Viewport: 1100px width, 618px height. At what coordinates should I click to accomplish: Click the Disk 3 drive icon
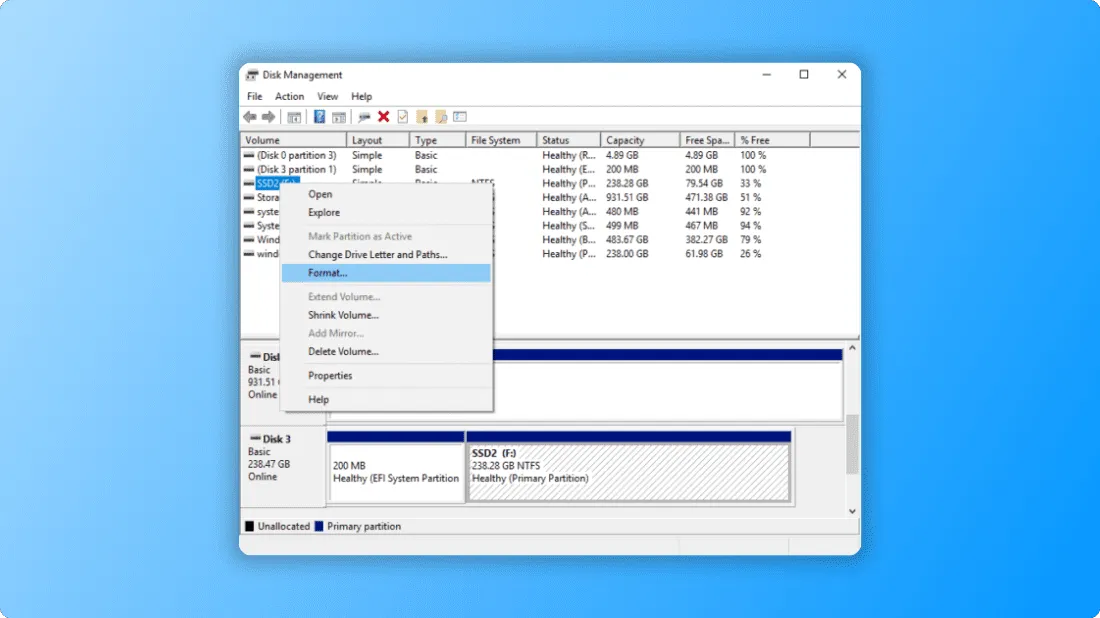[x=255, y=438]
